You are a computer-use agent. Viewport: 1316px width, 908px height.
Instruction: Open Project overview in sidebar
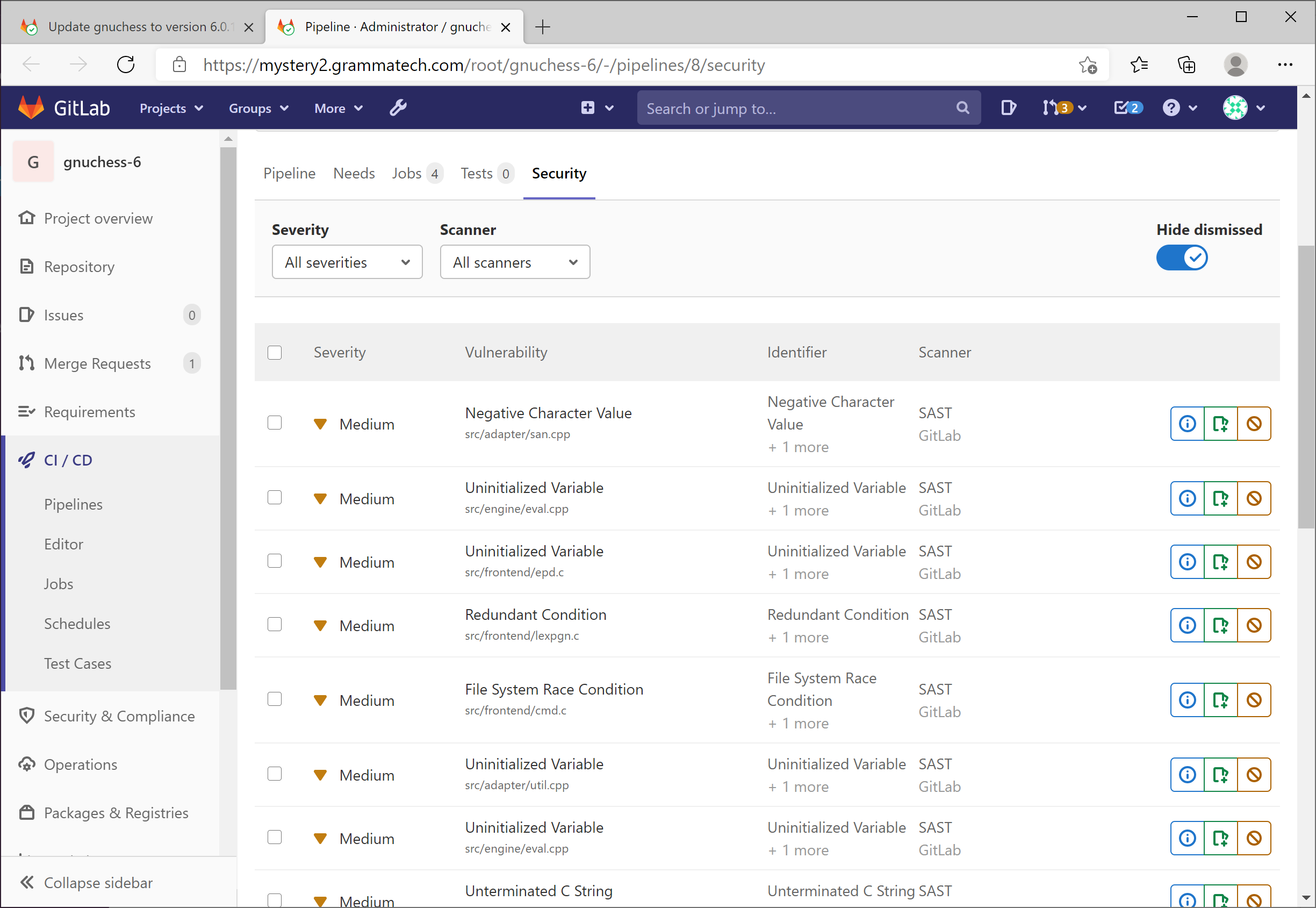(98, 218)
